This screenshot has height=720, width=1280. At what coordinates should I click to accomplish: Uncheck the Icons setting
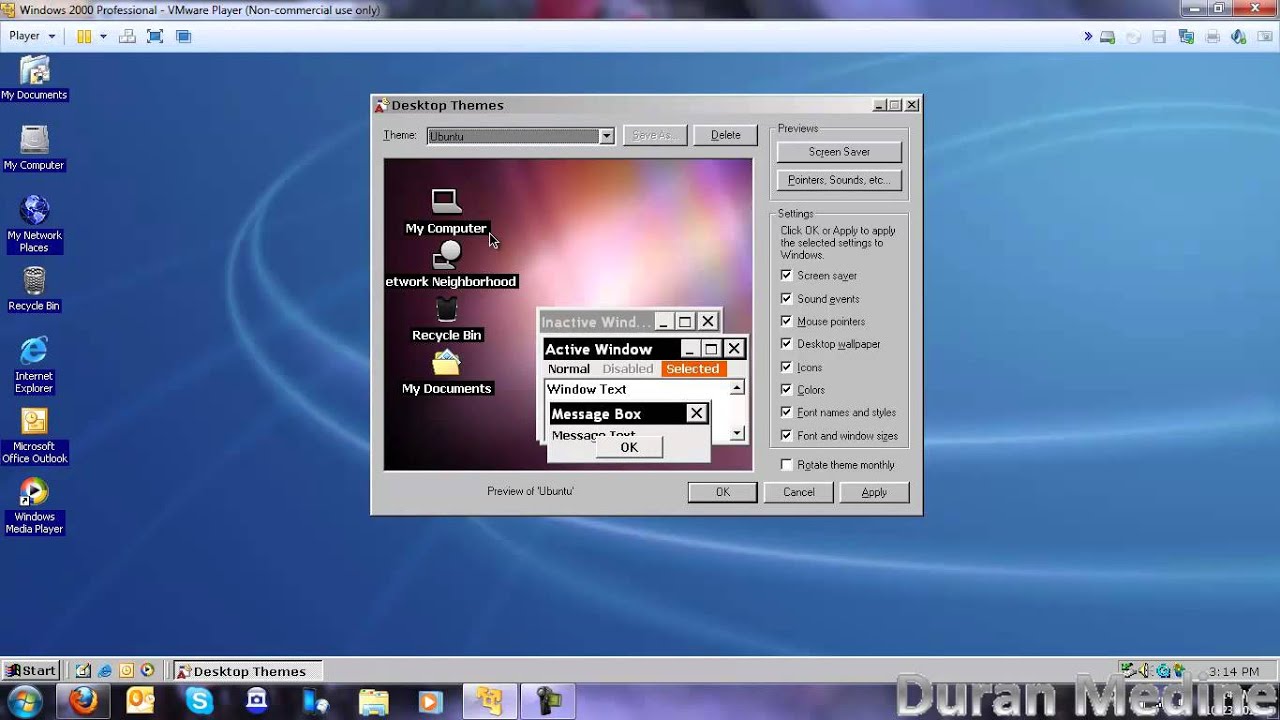coord(786,367)
